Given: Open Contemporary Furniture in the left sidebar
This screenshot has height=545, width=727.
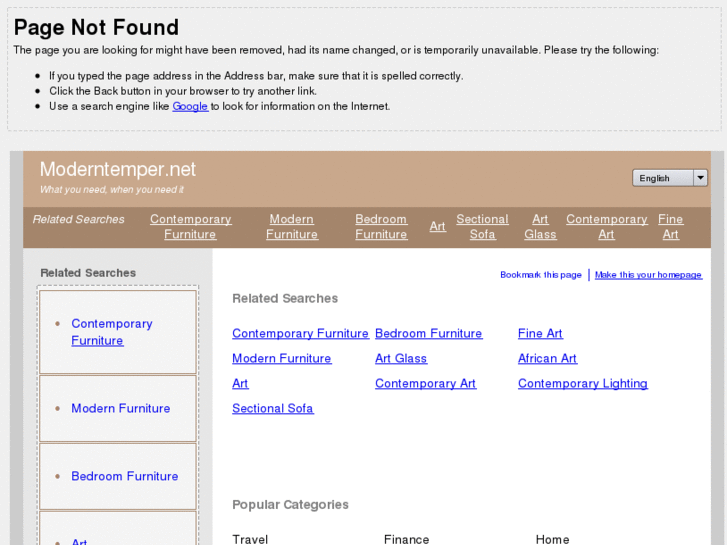Looking at the screenshot, I should click(x=111, y=332).
